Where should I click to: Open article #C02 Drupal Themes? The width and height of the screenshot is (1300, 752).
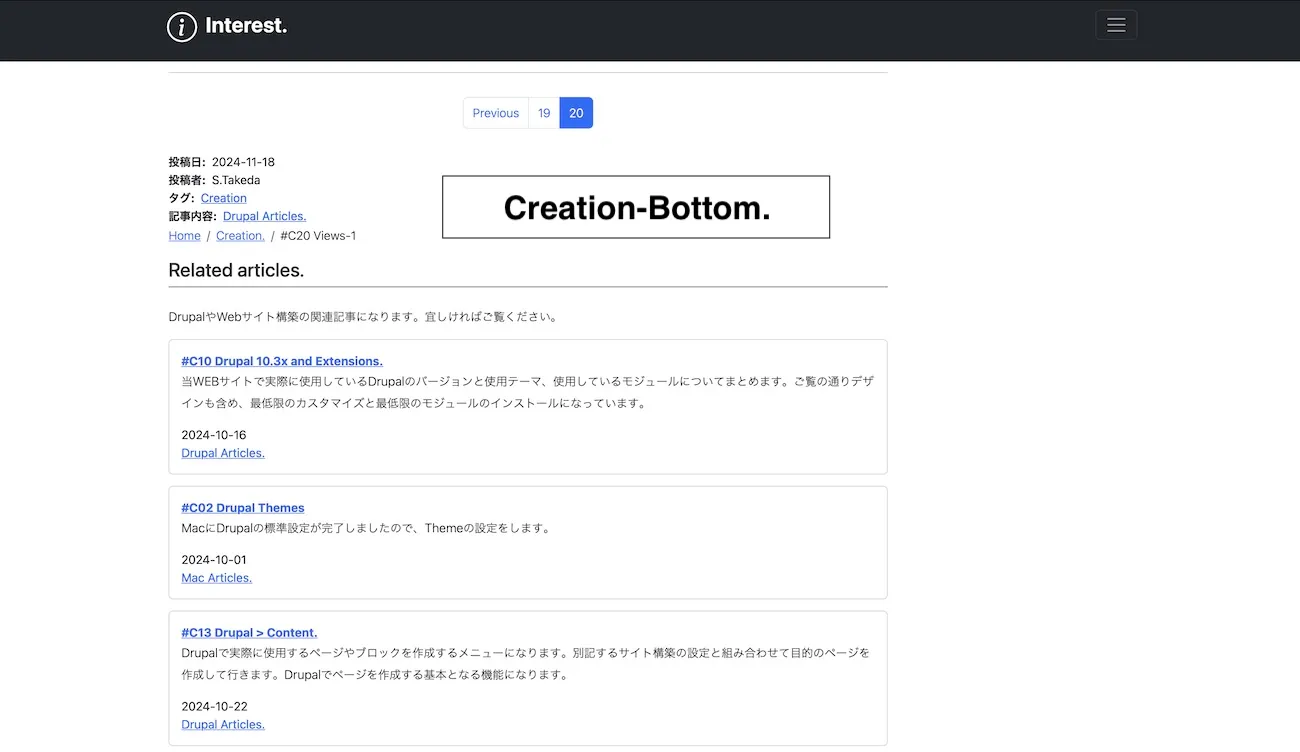click(x=243, y=508)
